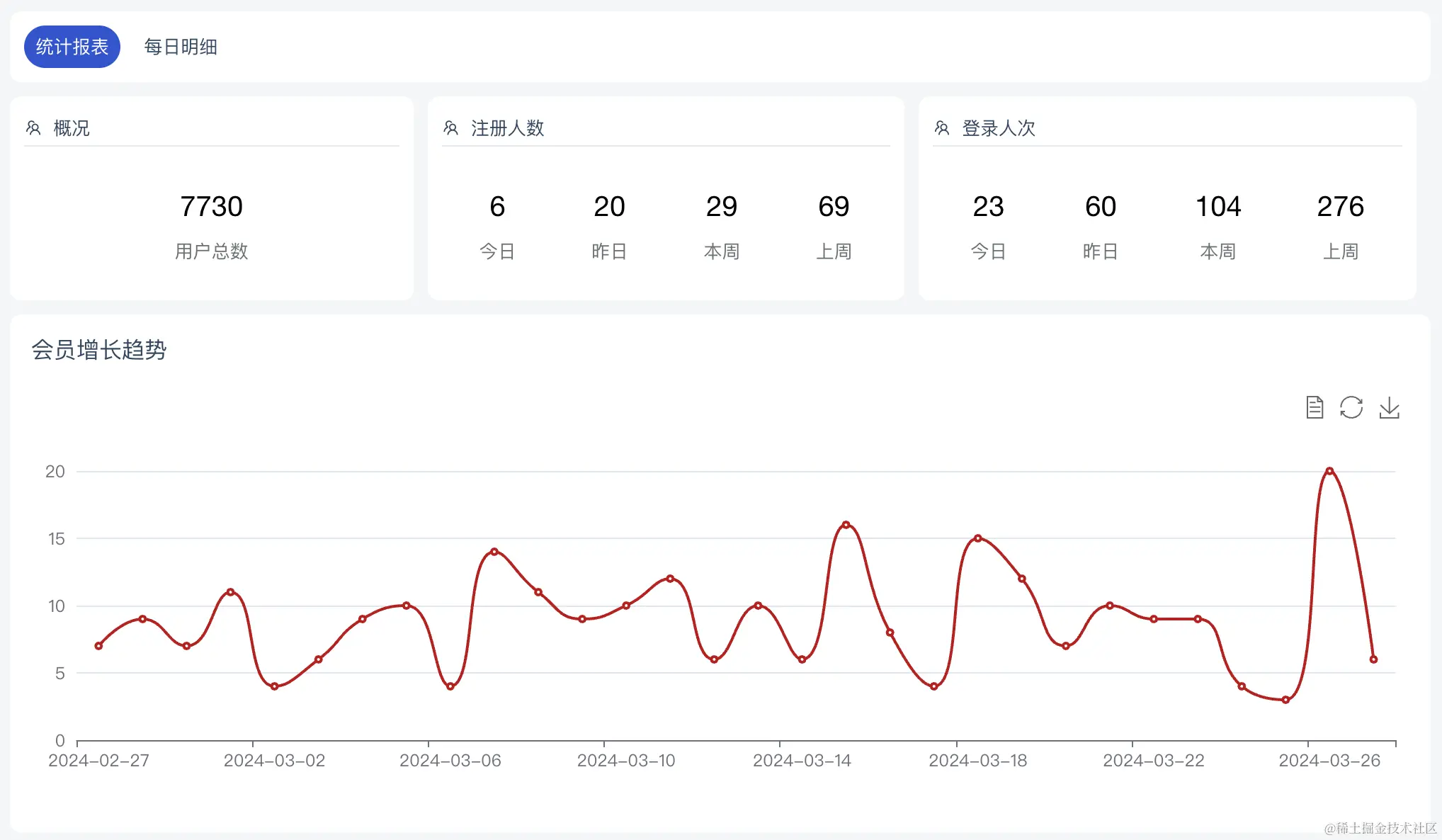
Task: Click today's registration count 6
Action: click(497, 207)
